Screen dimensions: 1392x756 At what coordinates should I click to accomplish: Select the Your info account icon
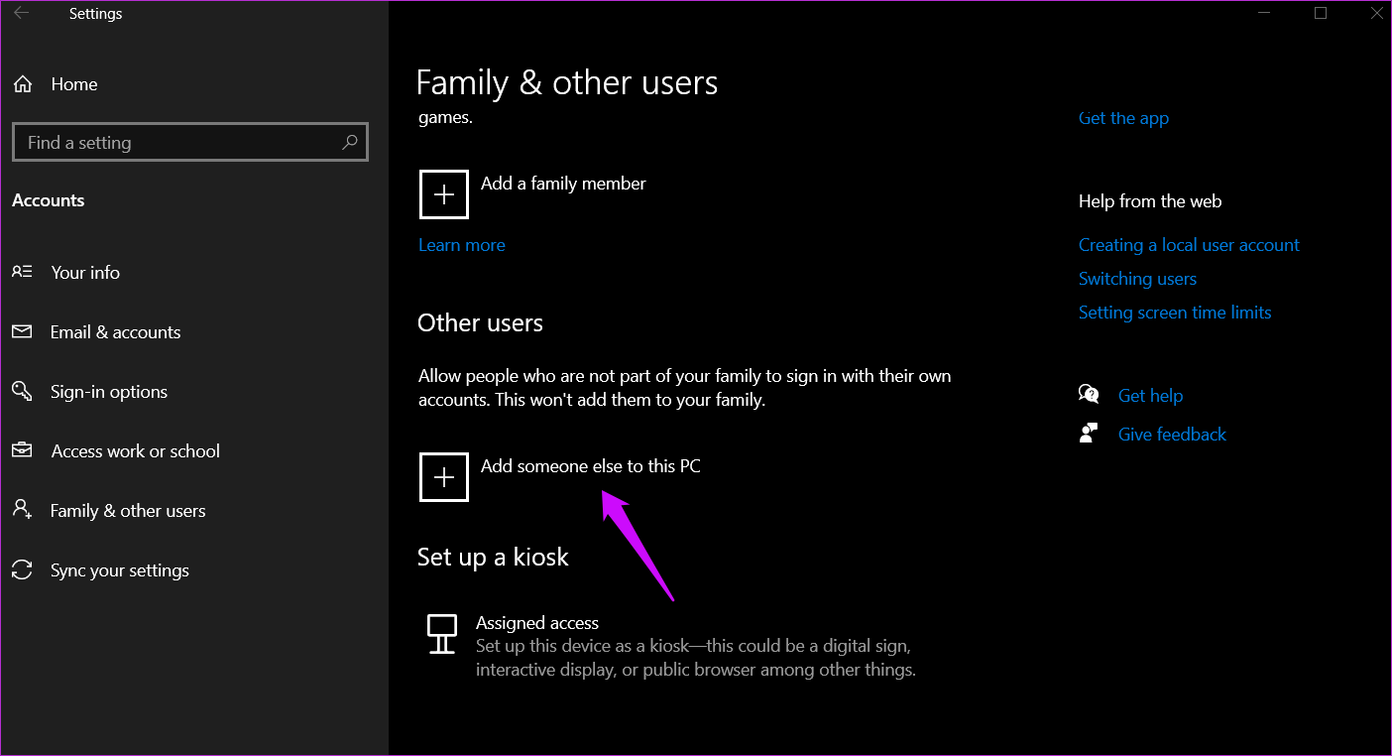tap(22, 271)
